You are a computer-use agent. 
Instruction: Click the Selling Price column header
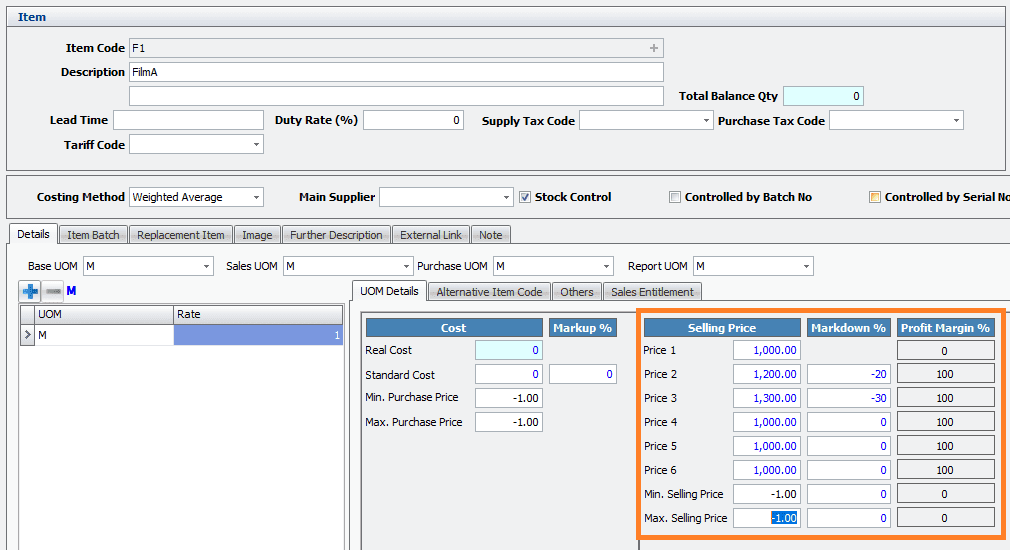click(722, 328)
